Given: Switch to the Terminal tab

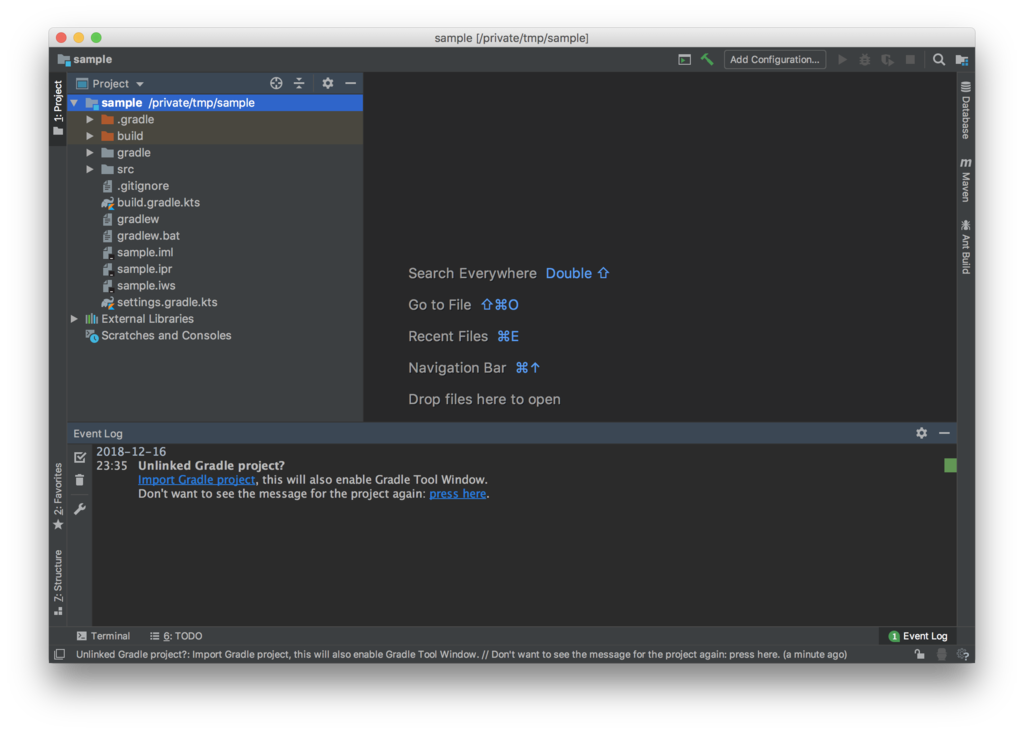Looking at the screenshot, I should pos(103,636).
